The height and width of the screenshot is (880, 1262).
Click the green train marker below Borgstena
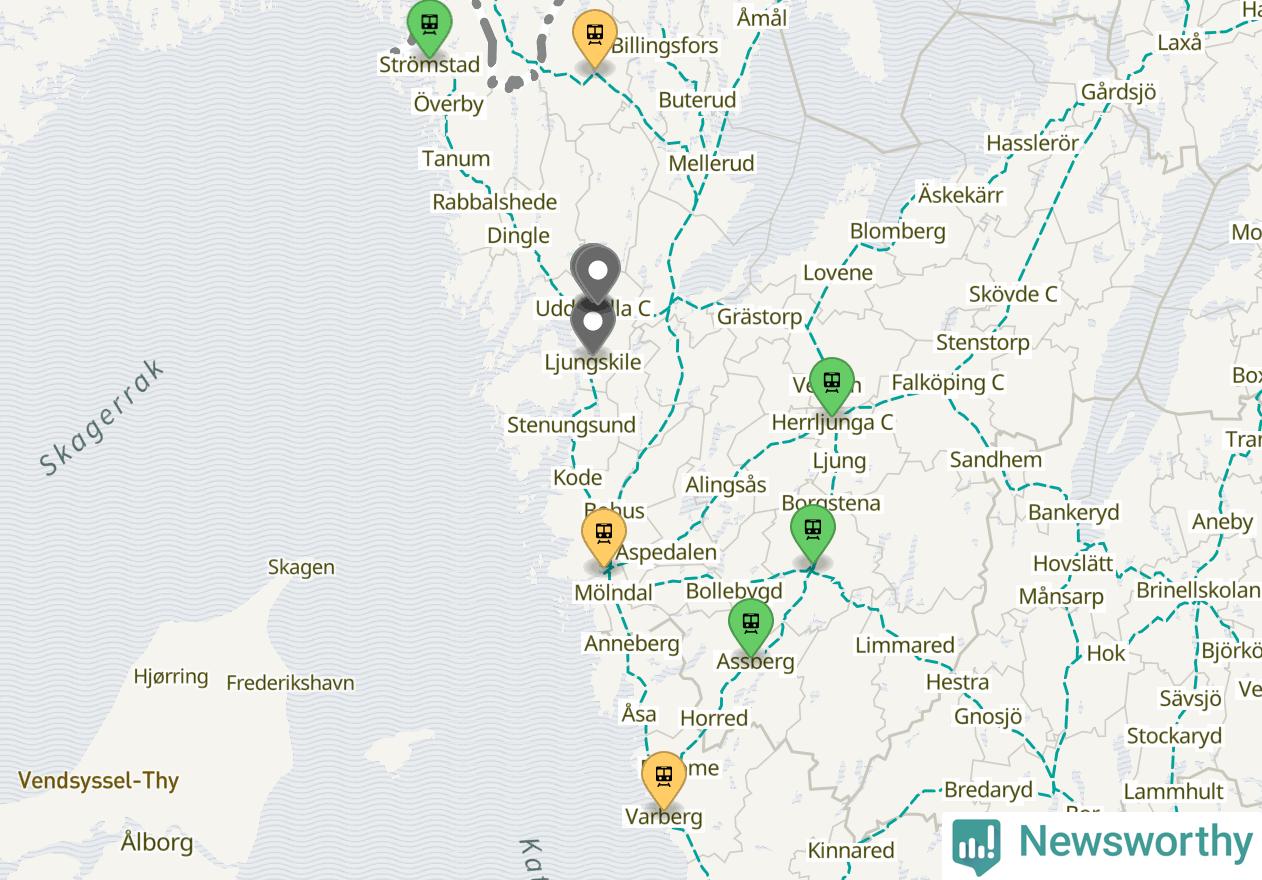pos(813,534)
